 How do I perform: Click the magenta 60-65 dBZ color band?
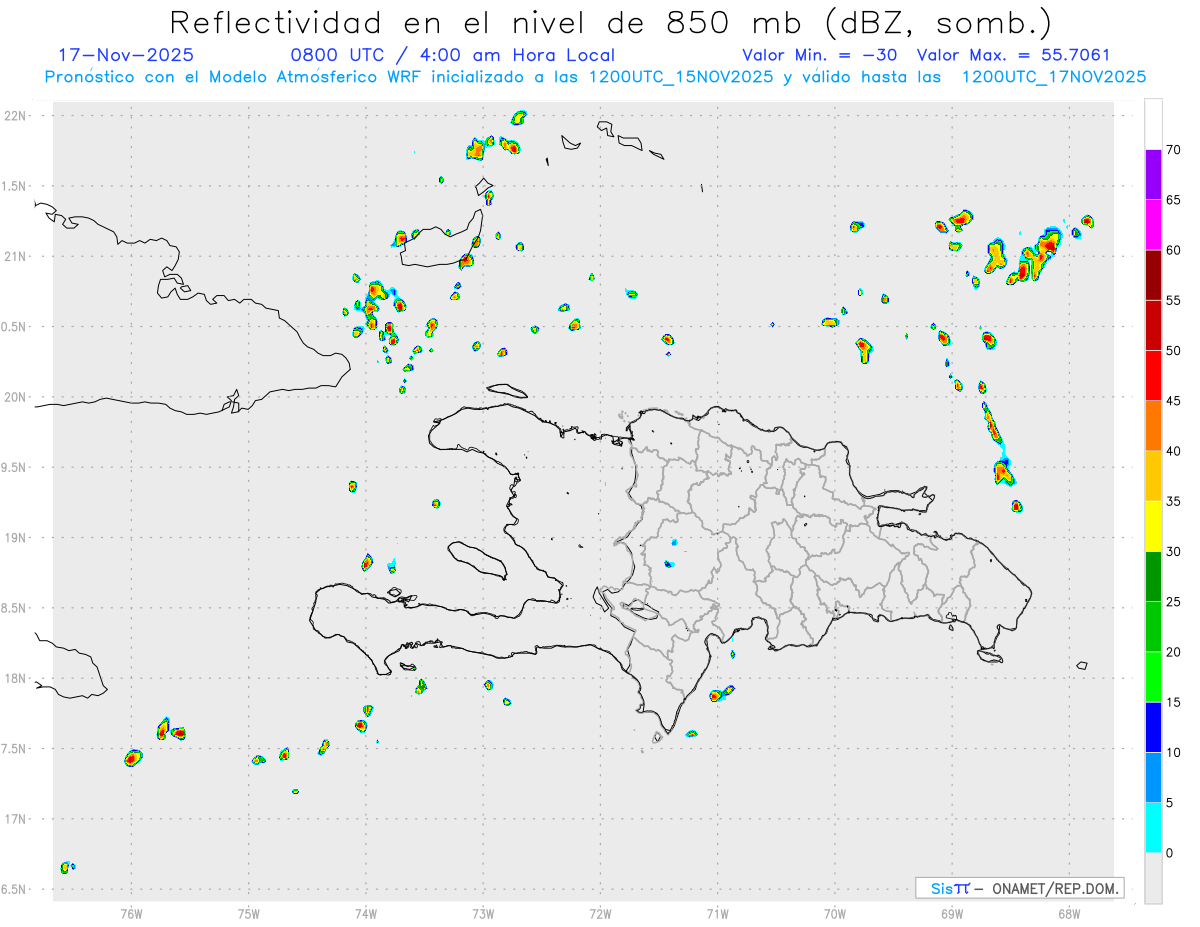(1153, 225)
